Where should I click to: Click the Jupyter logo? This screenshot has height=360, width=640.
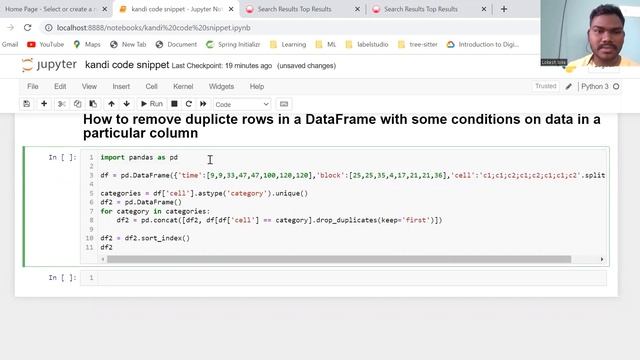[x=49, y=65]
